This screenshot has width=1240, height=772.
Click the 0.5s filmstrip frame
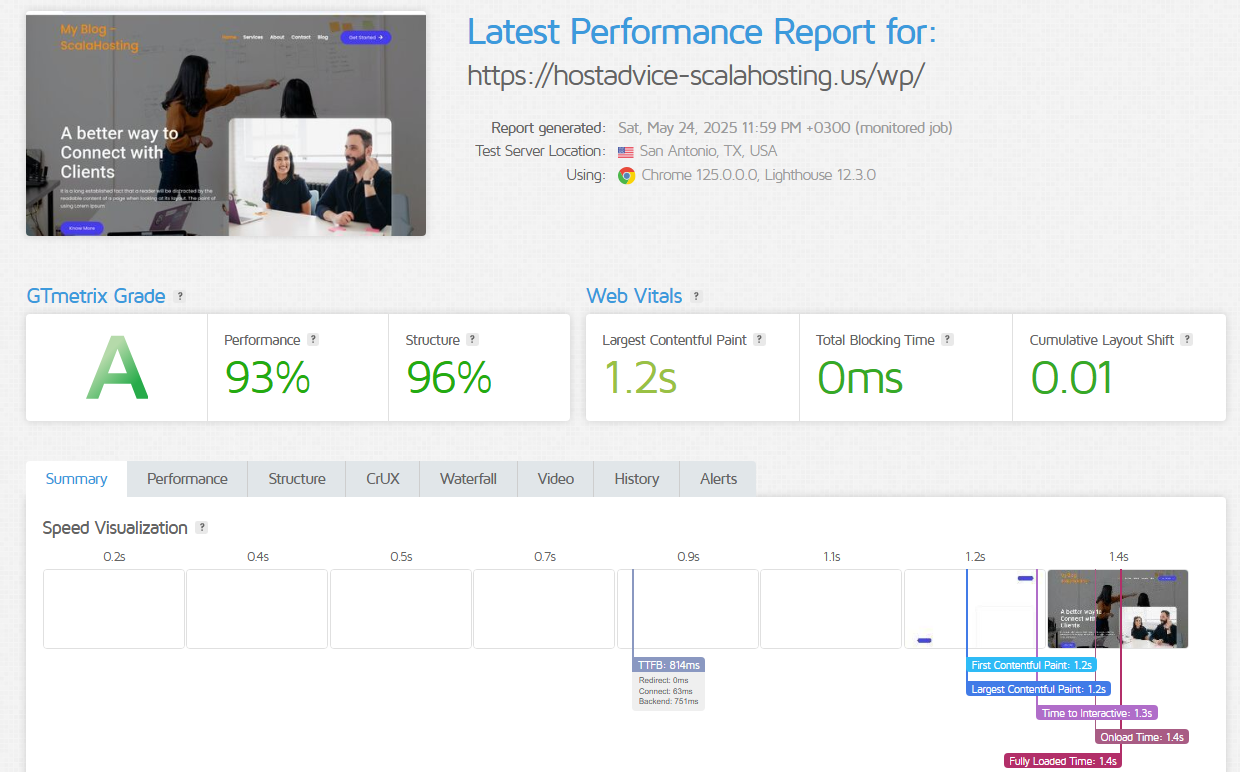point(401,609)
